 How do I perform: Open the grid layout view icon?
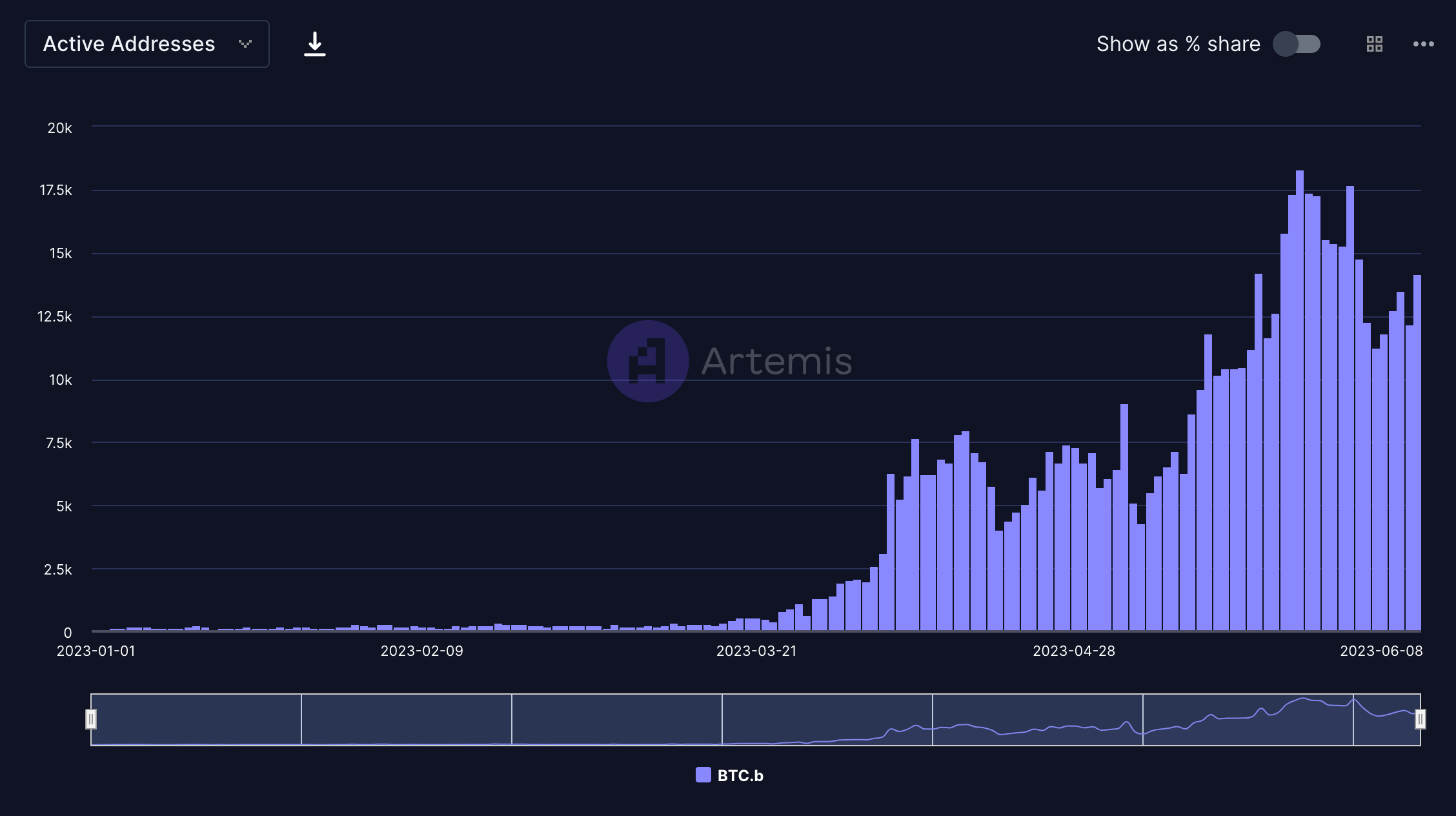pyautogui.click(x=1375, y=44)
